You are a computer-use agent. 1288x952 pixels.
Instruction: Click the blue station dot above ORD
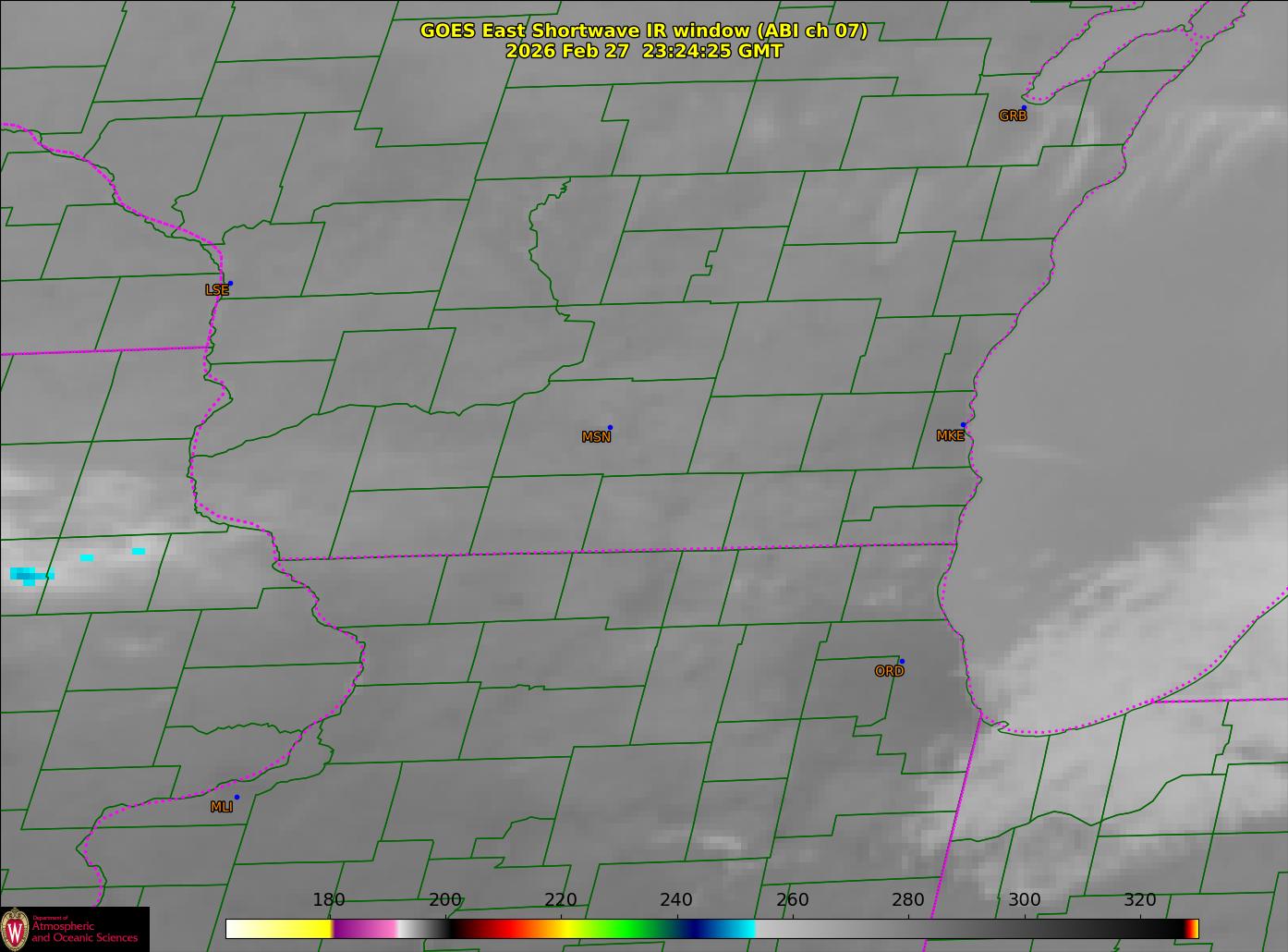[x=902, y=662]
